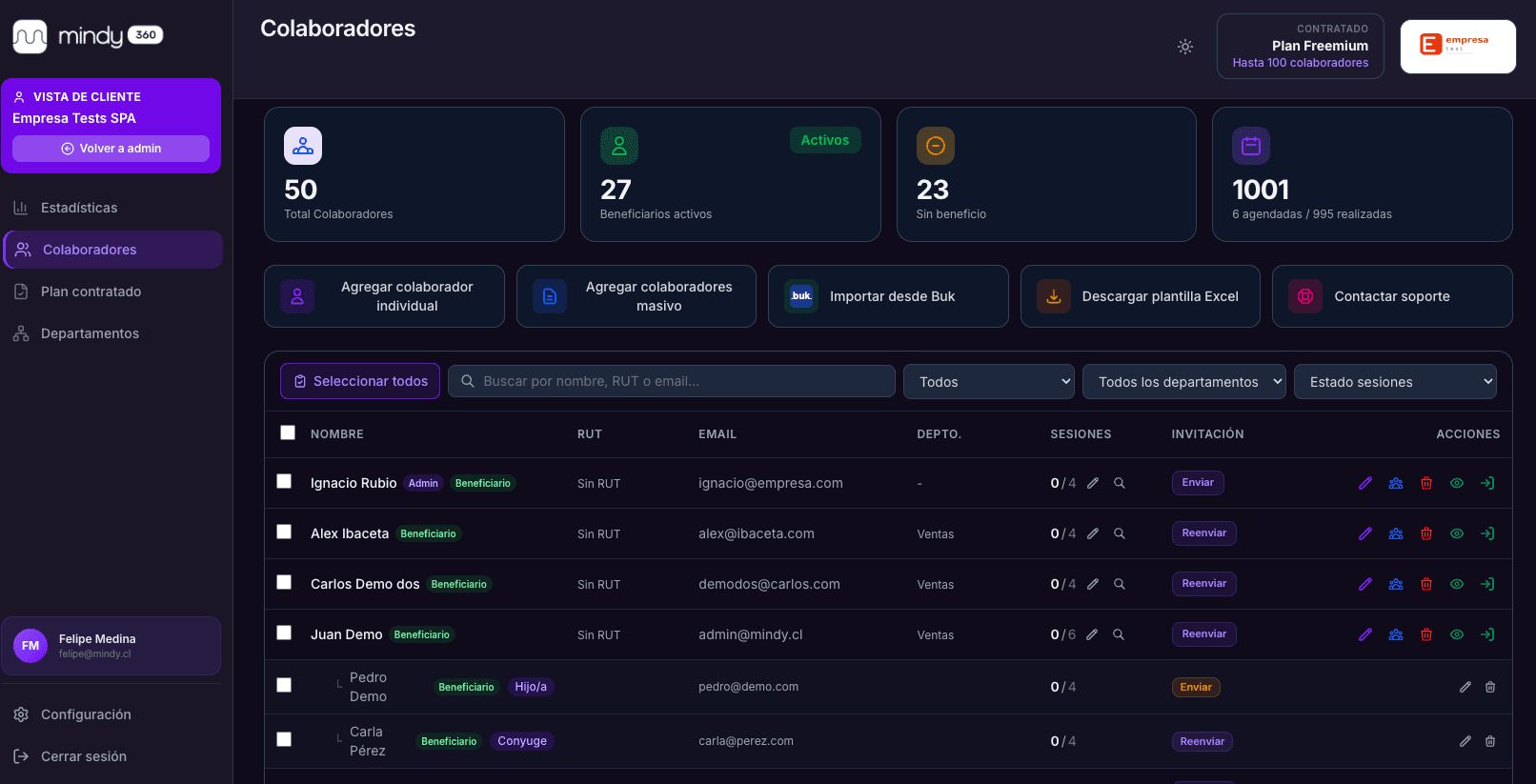Image resolution: width=1536 pixels, height=784 pixels.
Task: Toggle the light/dark theme sun icon
Action: click(x=1185, y=47)
